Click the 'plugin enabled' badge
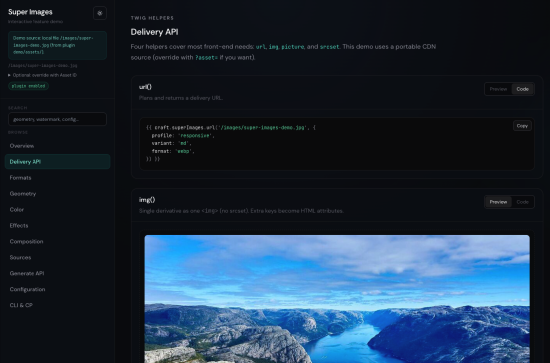The image size is (550, 363). tap(28, 86)
